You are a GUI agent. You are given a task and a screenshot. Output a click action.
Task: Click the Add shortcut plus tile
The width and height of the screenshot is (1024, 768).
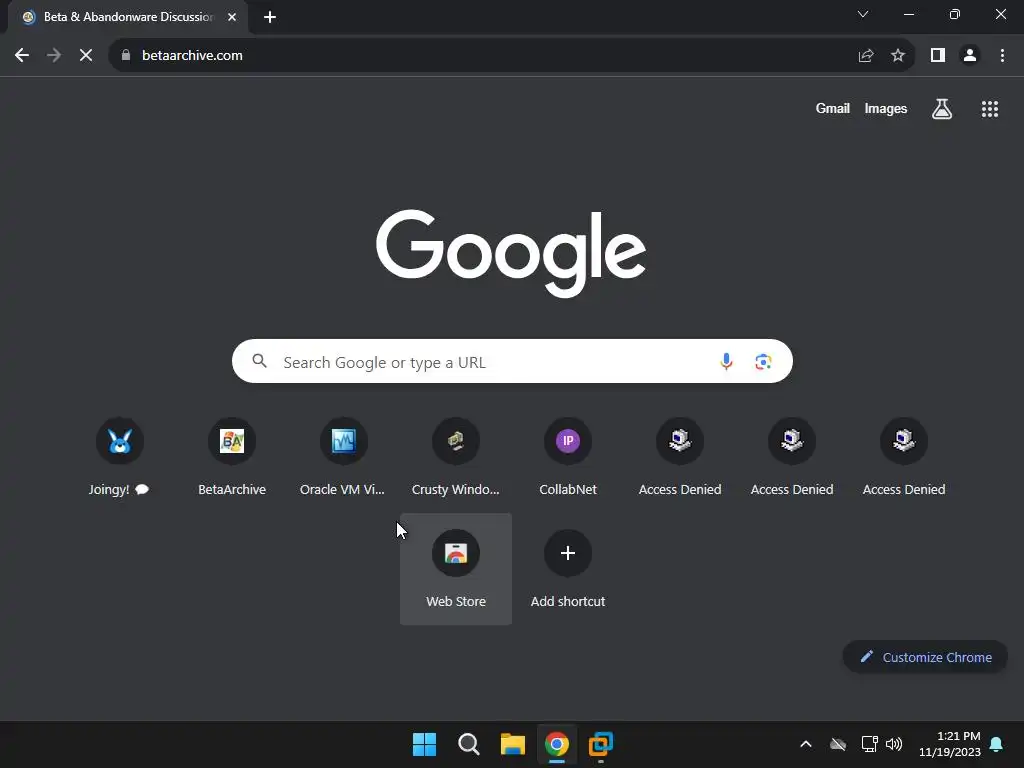pyautogui.click(x=568, y=569)
